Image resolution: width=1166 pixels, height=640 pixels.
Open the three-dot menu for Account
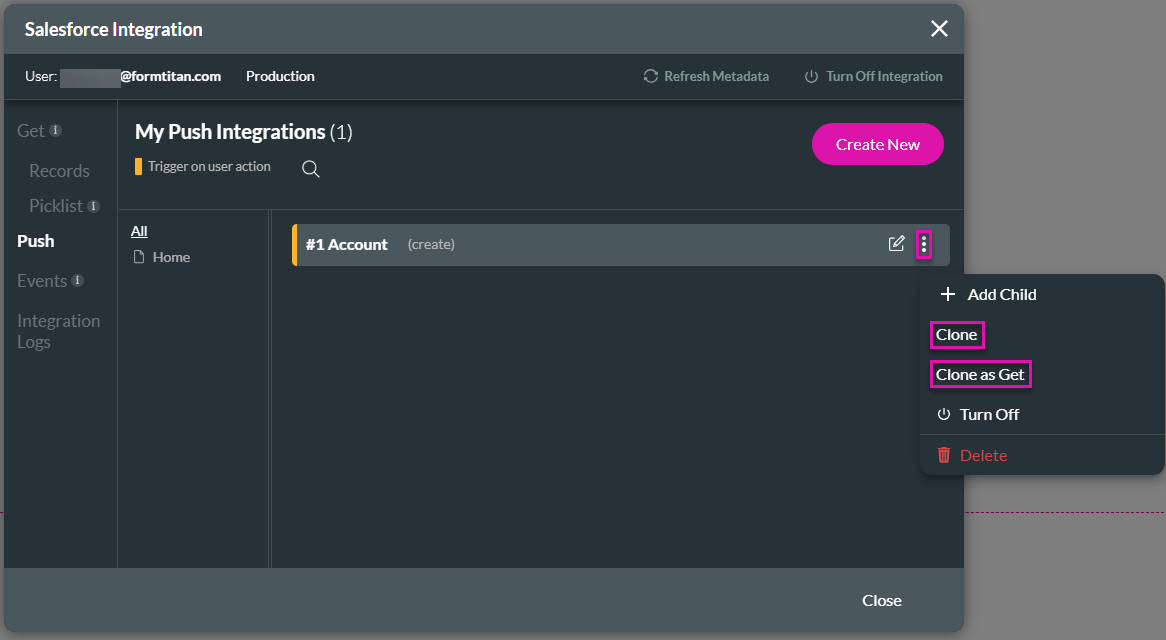tap(923, 244)
